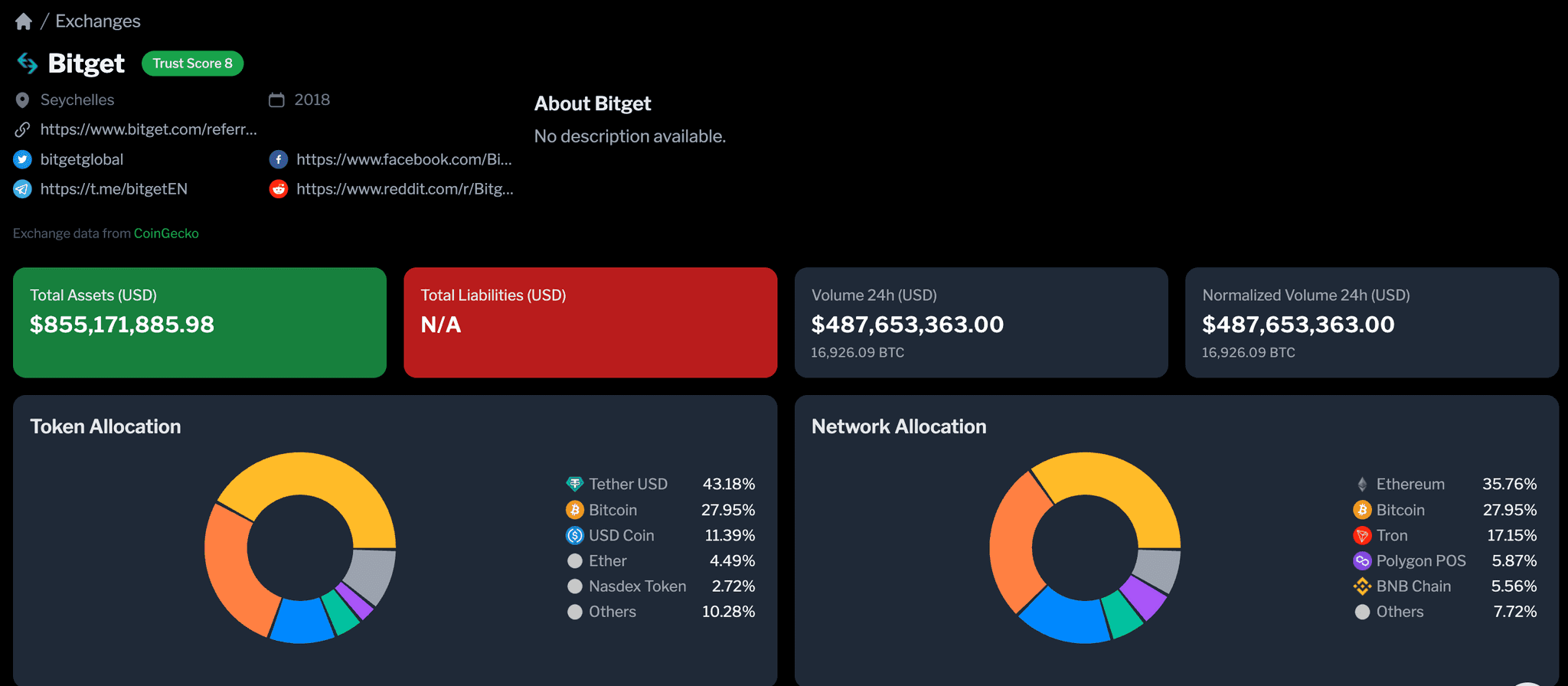1568x686 pixels.
Task: Click the Bitget logo icon
Action: click(28, 64)
